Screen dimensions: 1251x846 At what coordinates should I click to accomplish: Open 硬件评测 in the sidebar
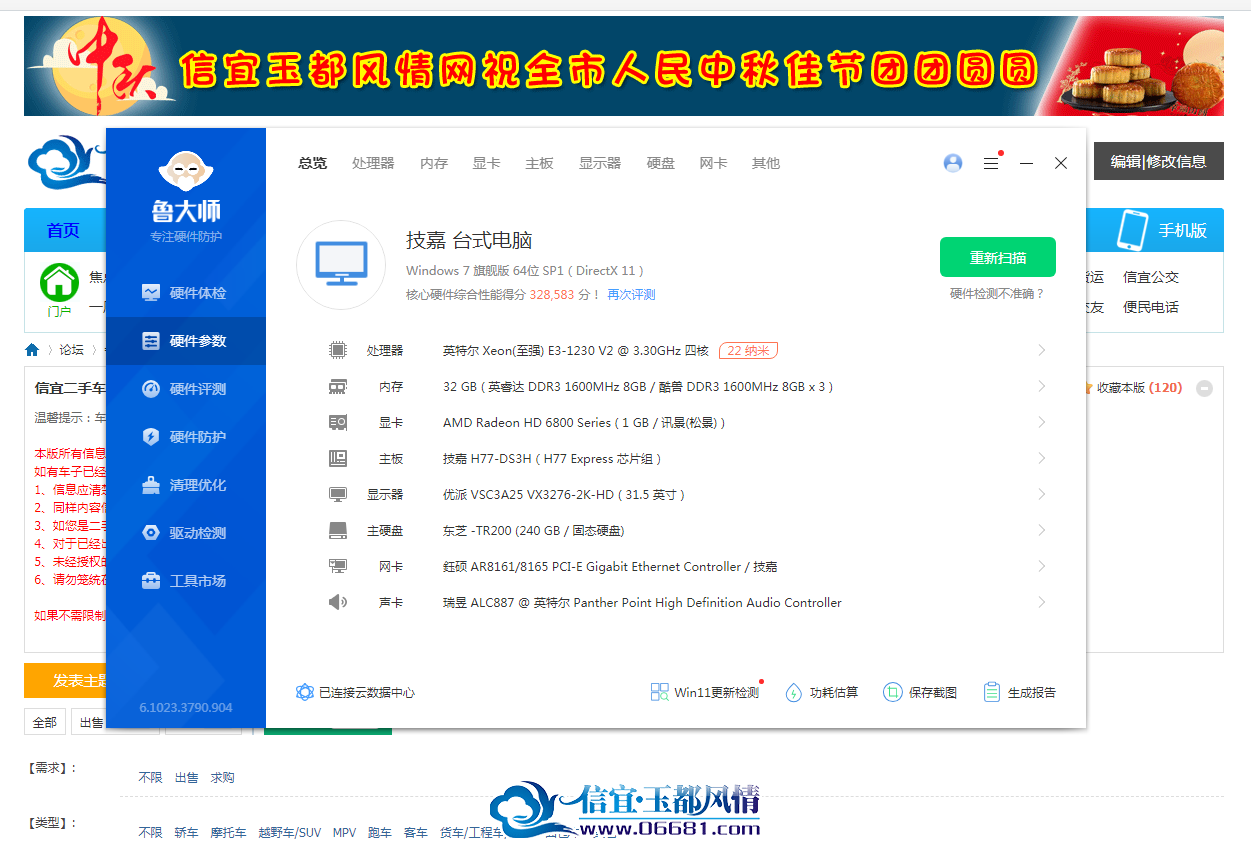tap(186, 389)
